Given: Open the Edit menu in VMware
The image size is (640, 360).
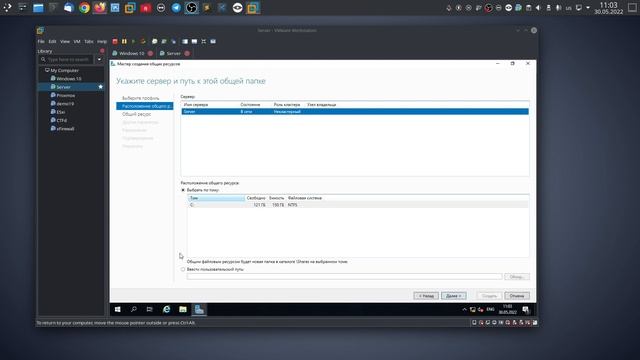Looking at the screenshot, I should tap(52, 42).
